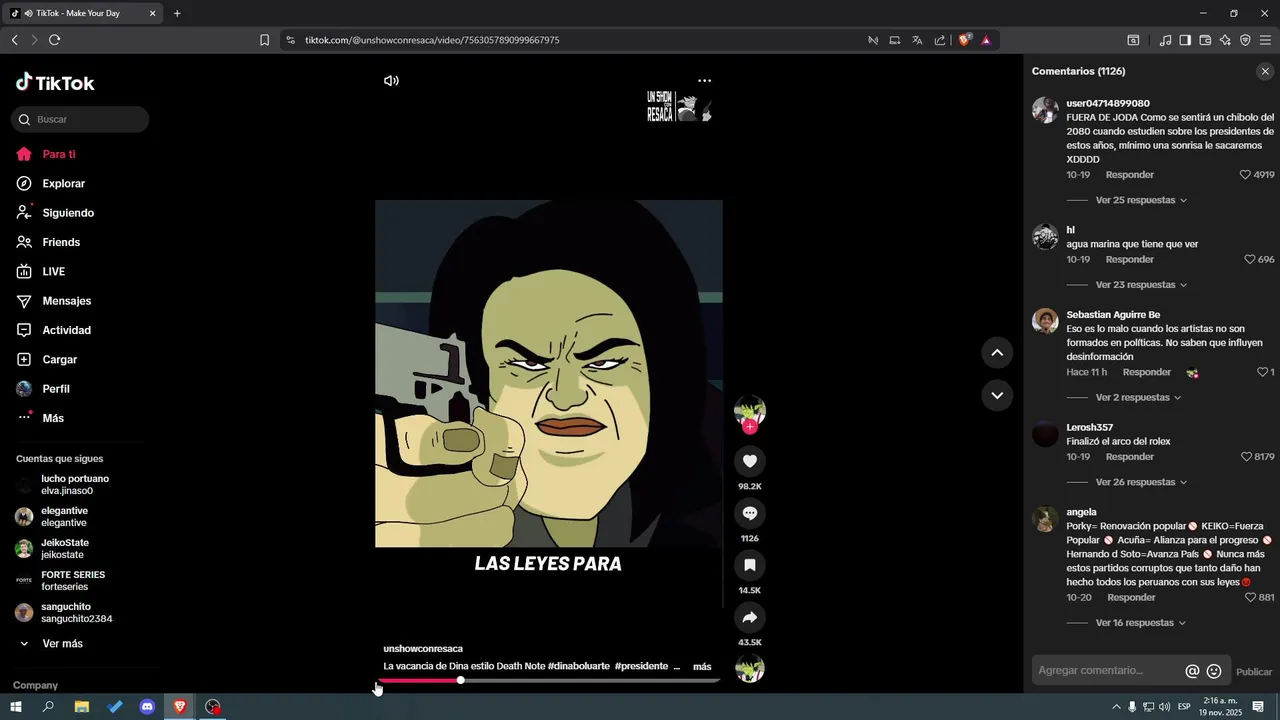Mute the video with the speaker icon

(x=391, y=81)
